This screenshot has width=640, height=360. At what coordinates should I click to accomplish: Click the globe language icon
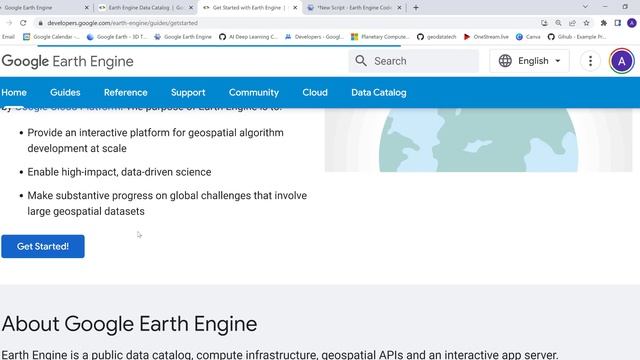point(505,61)
